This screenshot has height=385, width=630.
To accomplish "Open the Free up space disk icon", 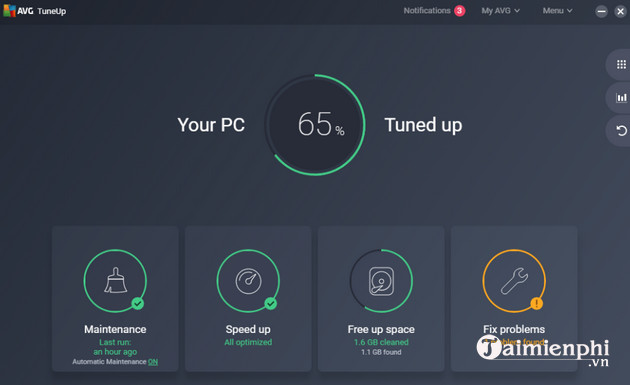I will click(x=381, y=281).
